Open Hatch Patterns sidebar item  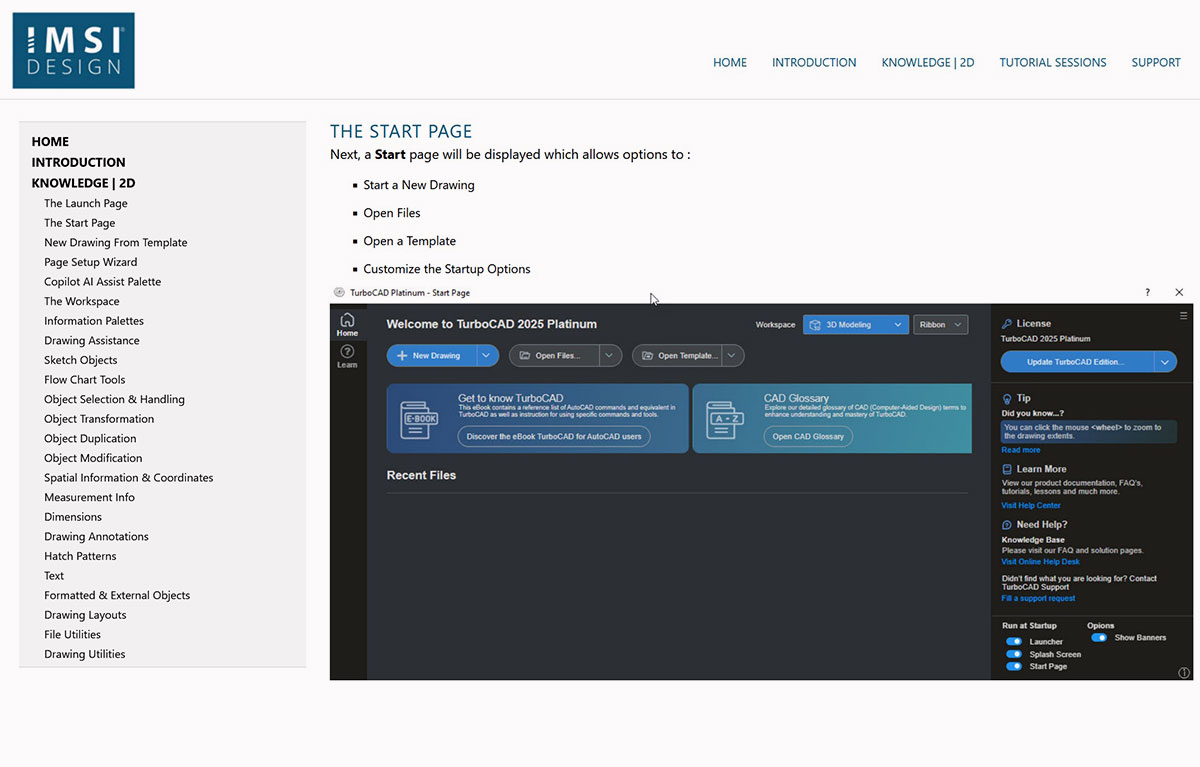pos(80,556)
